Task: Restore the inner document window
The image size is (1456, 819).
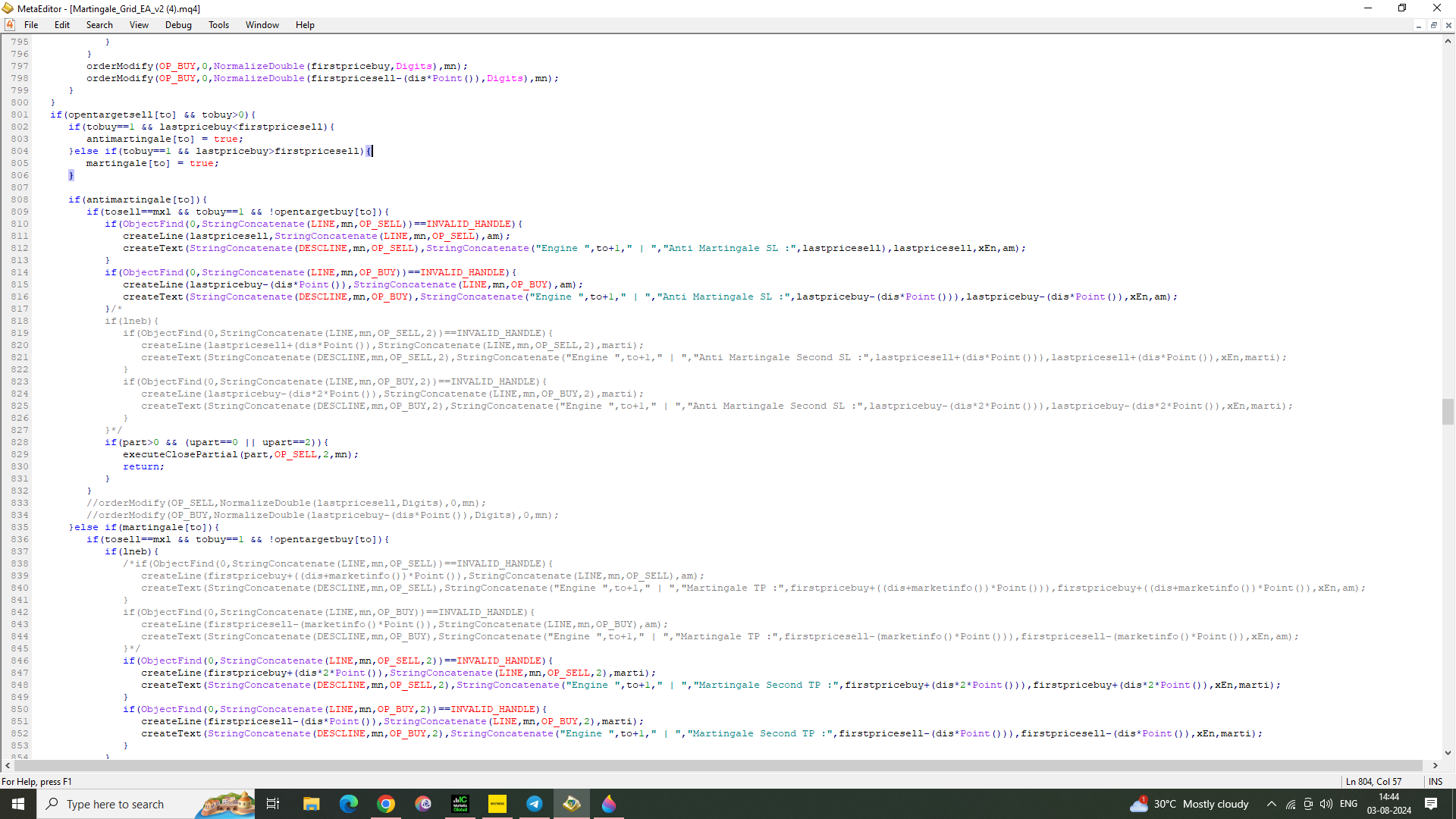Action: point(1433,25)
